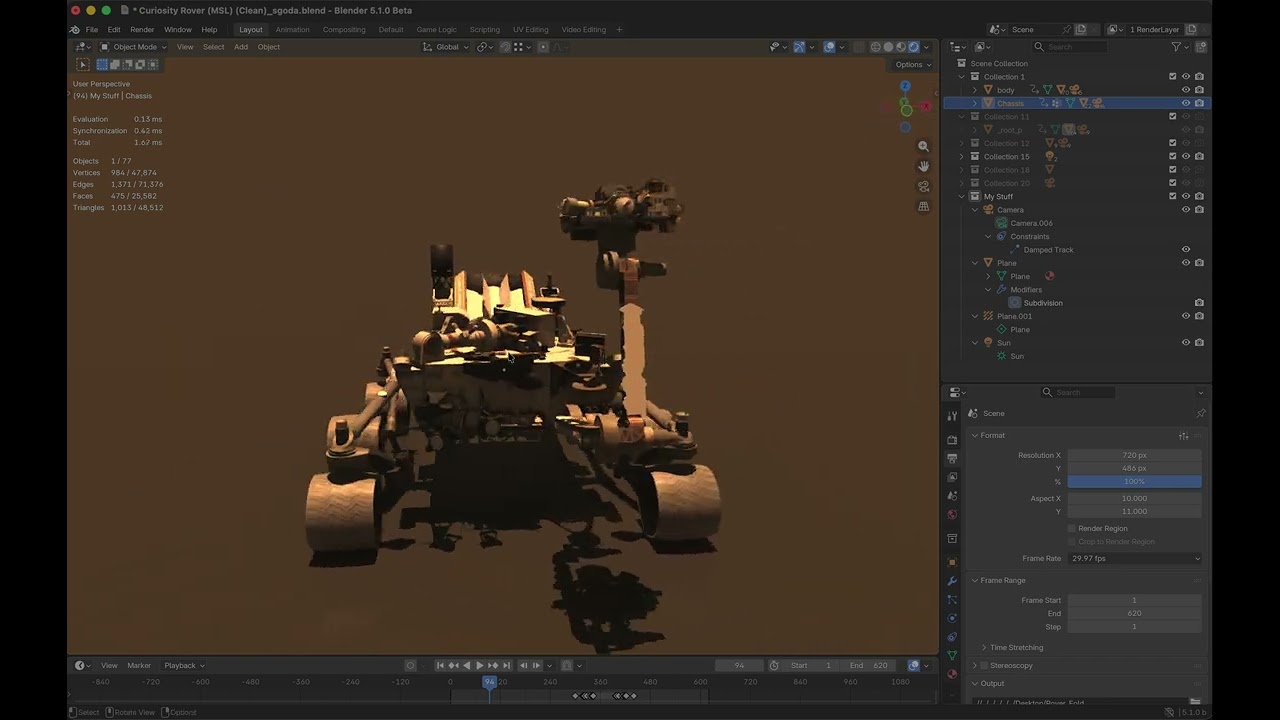Toggle Stereoscopy checkbox

pos(984,665)
